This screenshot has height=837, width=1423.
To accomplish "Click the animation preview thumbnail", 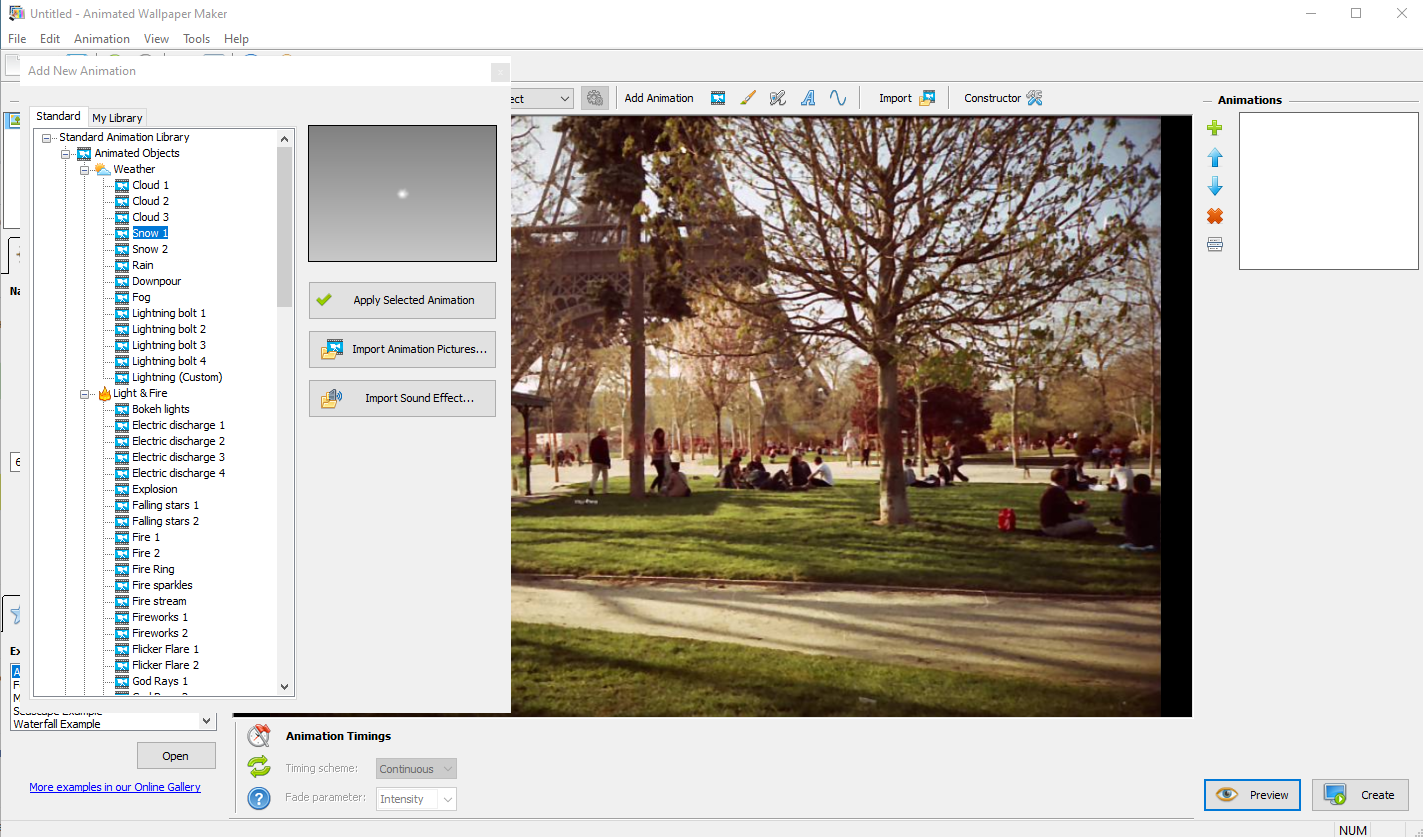I will click(402, 194).
